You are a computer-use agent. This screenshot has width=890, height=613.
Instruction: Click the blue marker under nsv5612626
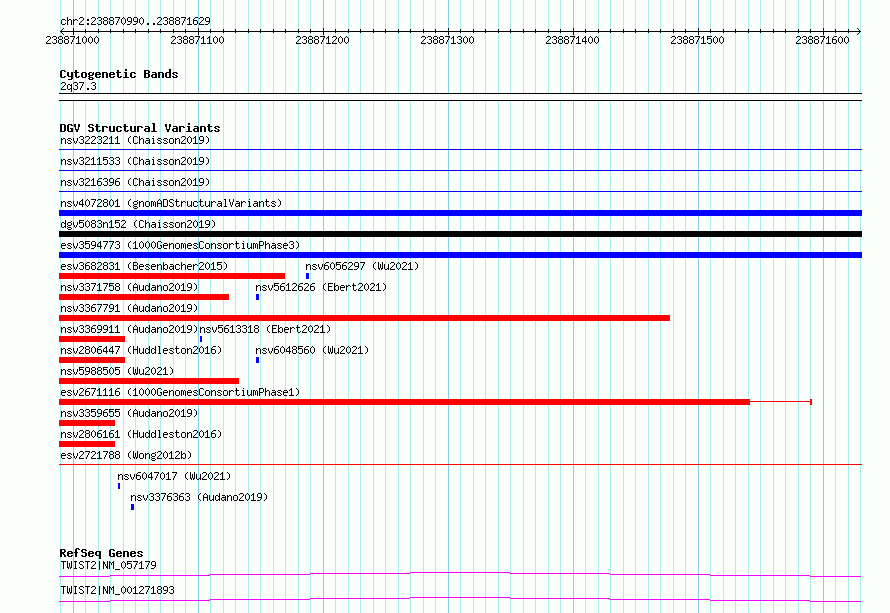[258, 297]
